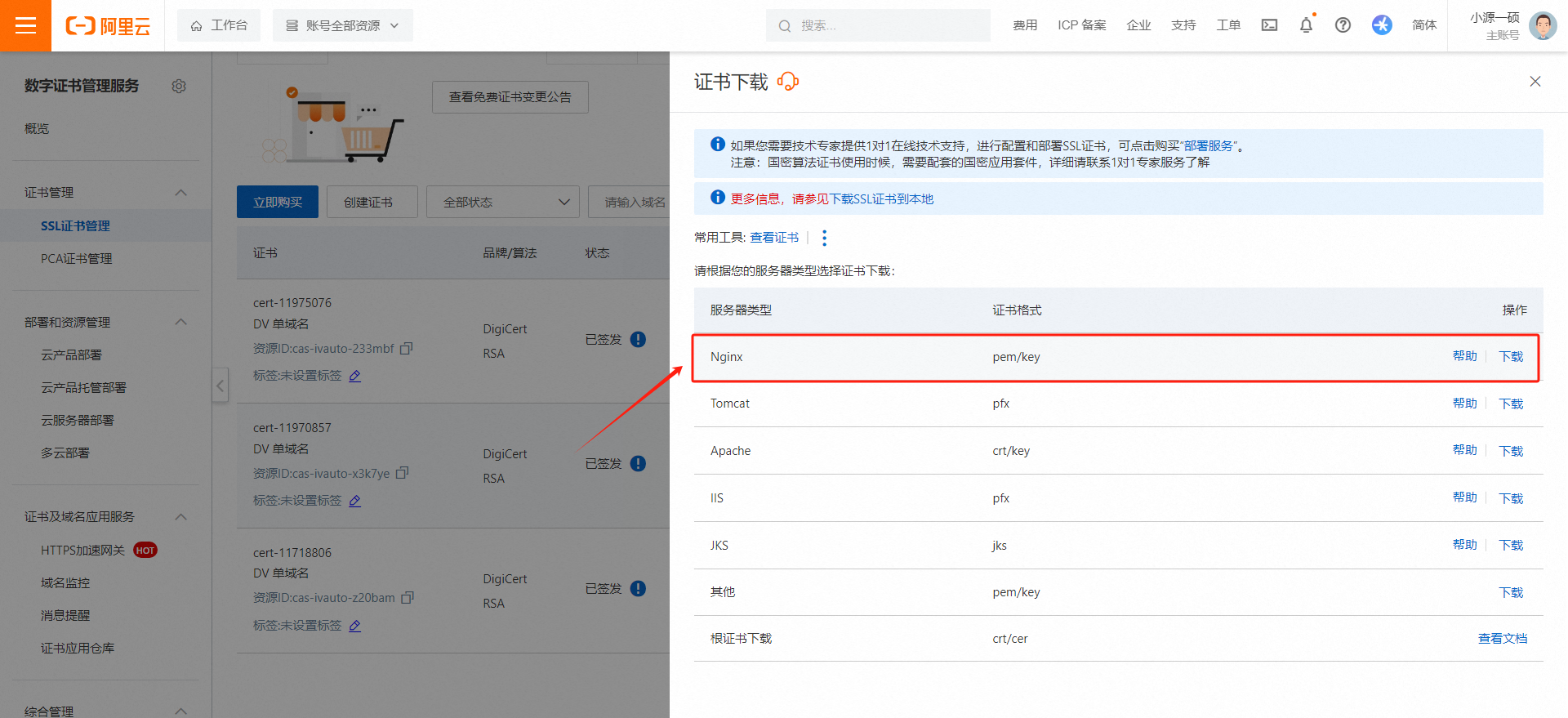Click the blue AI assistant icon
The height and width of the screenshot is (718, 1568).
pos(1382,25)
